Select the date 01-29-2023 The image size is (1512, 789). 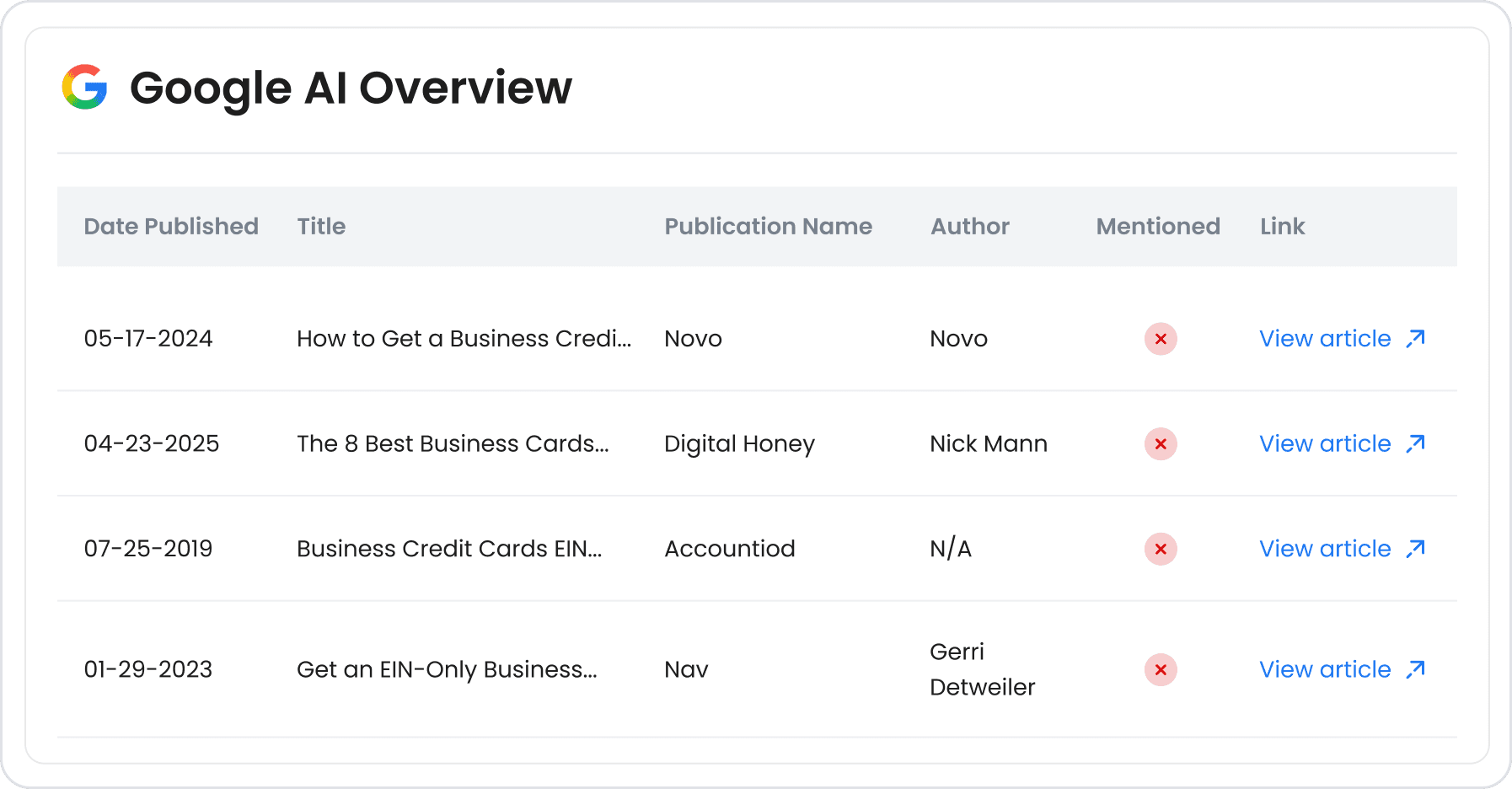(148, 670)
